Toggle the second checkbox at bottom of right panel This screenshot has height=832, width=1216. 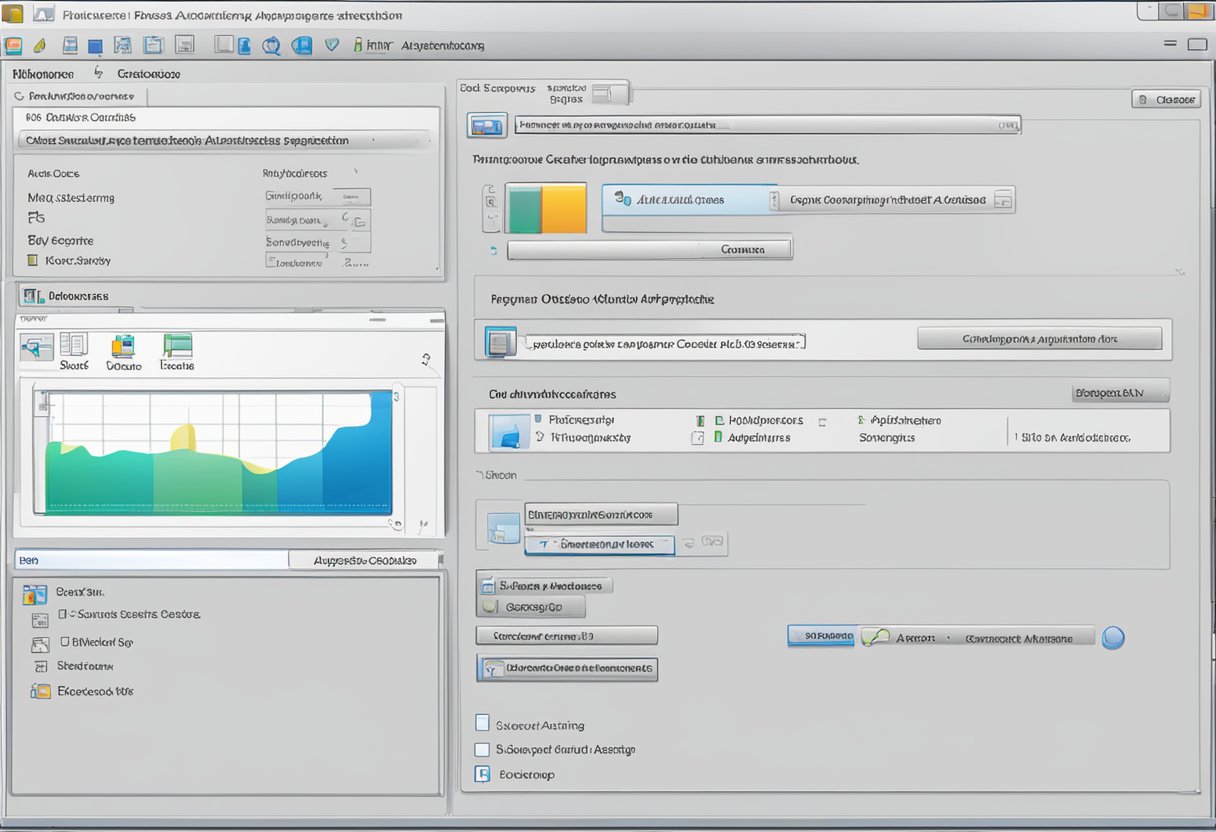pyautogui.click(x=483, y=748)
